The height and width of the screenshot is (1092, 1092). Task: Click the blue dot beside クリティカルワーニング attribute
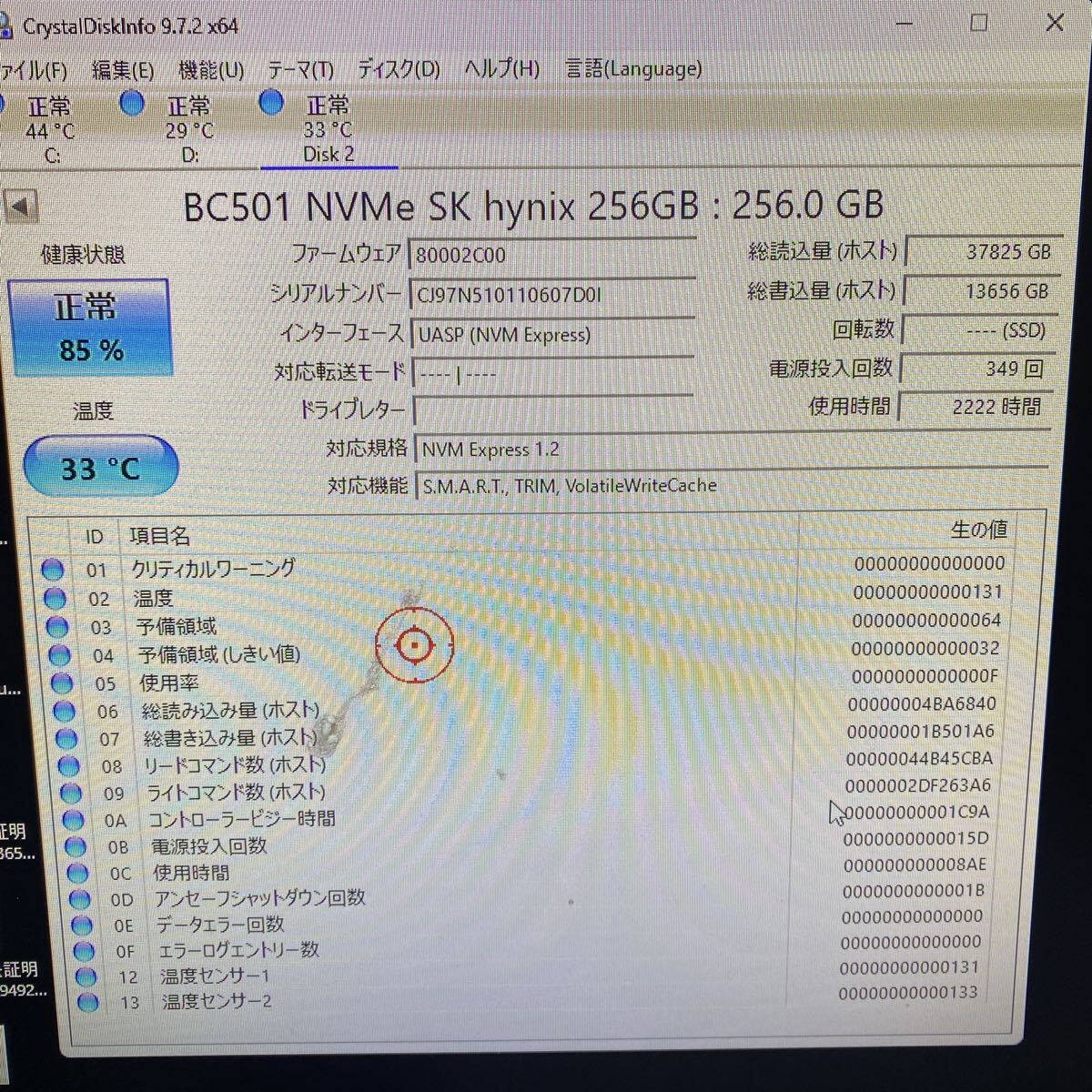point(55,570)
